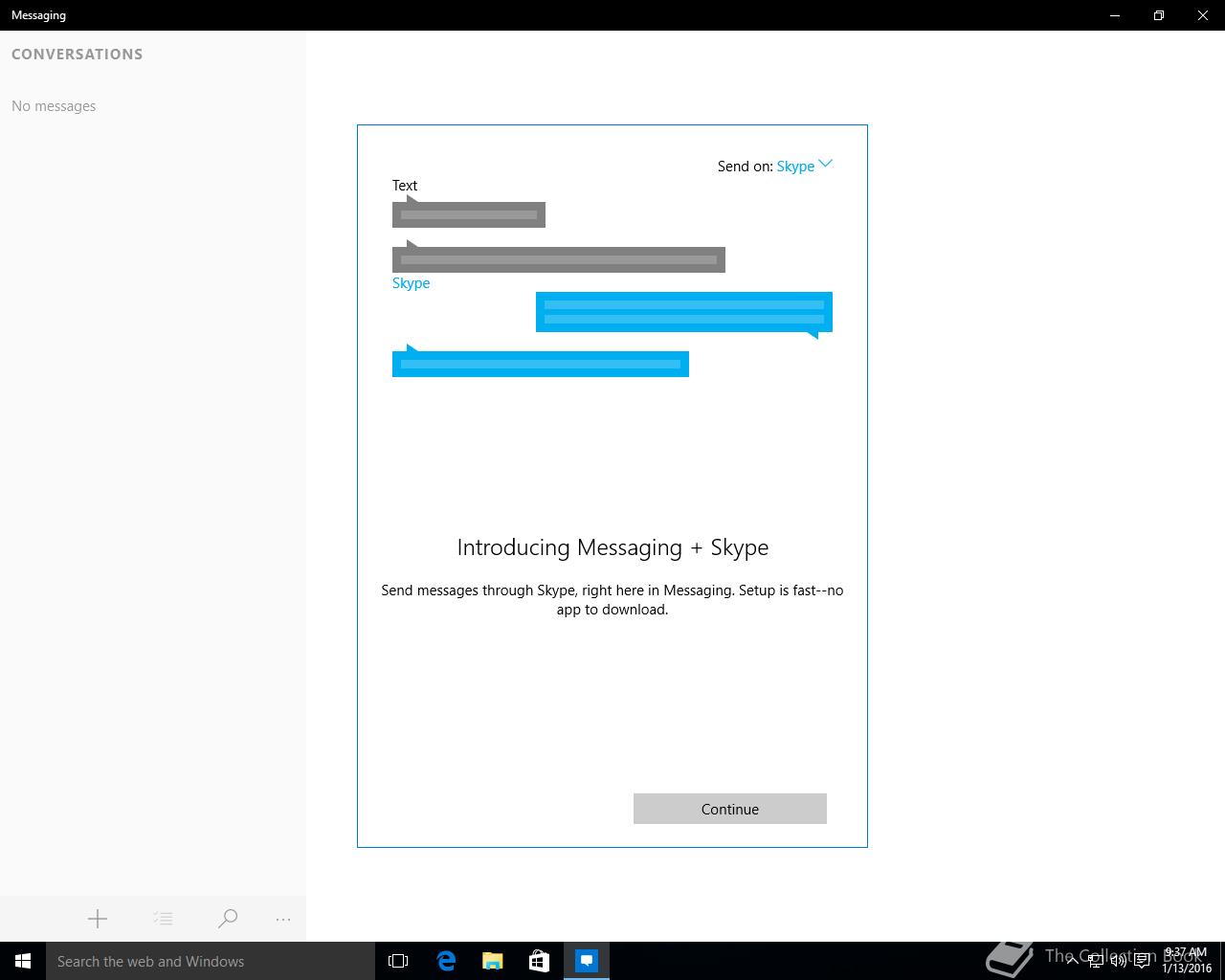Open Task View on taskbar
The height and width of the screenshot is (980, 1225).
click(398, 961)
